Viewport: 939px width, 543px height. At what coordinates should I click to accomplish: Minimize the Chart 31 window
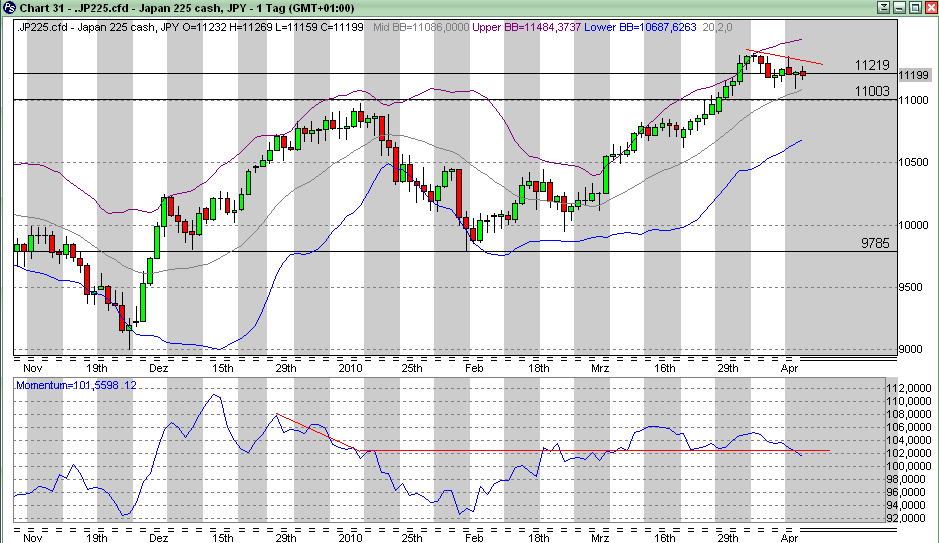[899, 7]
